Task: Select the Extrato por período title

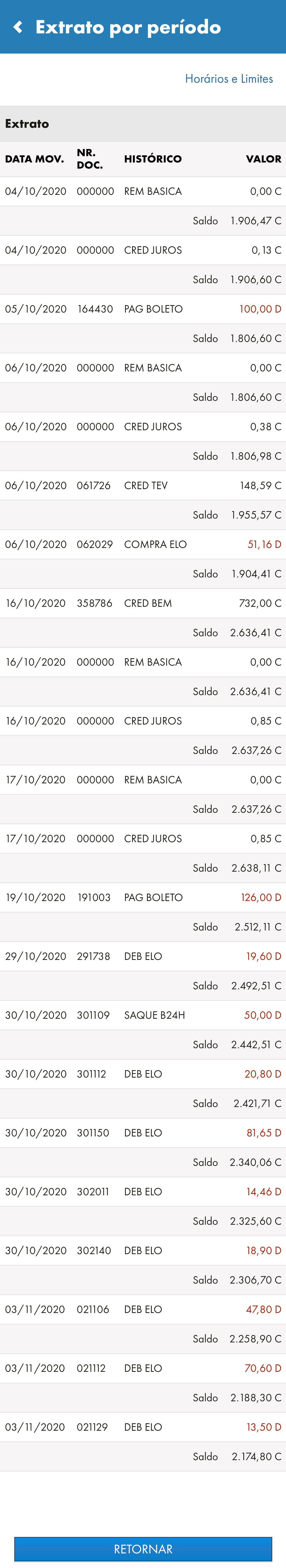Action: coord(128,27)
